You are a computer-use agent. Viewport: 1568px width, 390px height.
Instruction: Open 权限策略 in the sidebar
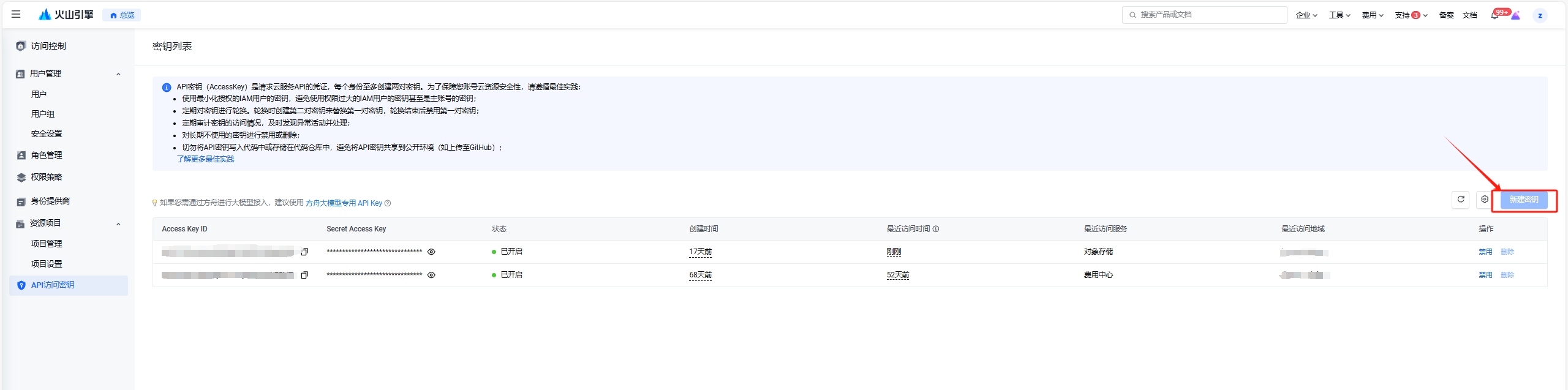tap(47, 177)
